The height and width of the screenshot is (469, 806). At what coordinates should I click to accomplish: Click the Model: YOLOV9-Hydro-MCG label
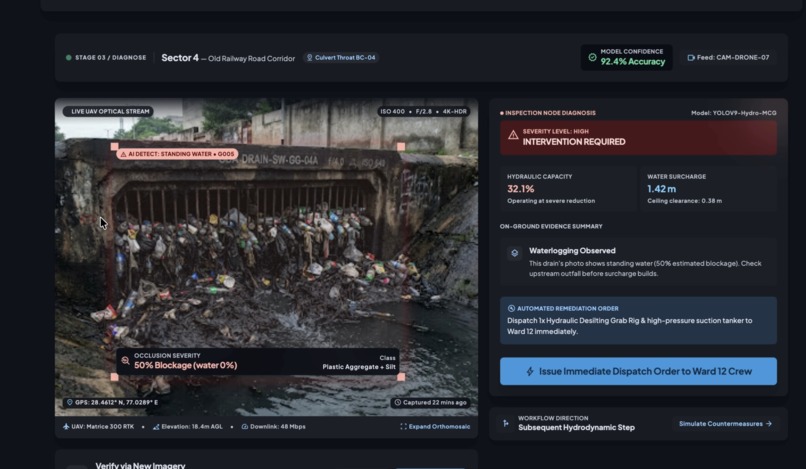[734, 113]
